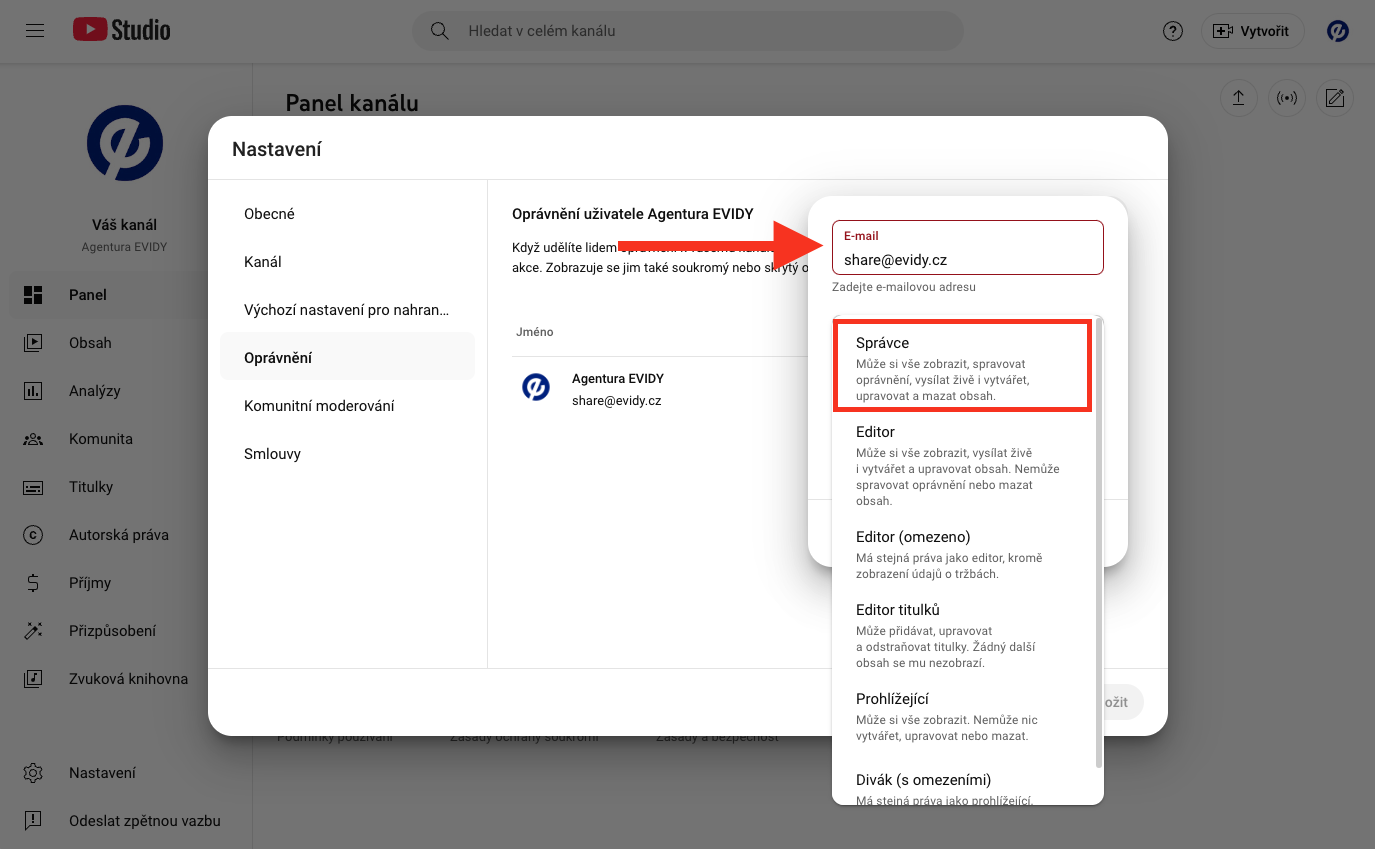Open Autorská práva in the sidebar
Image resolution: width=1375 pixels, height=849 pixels.
126,535
